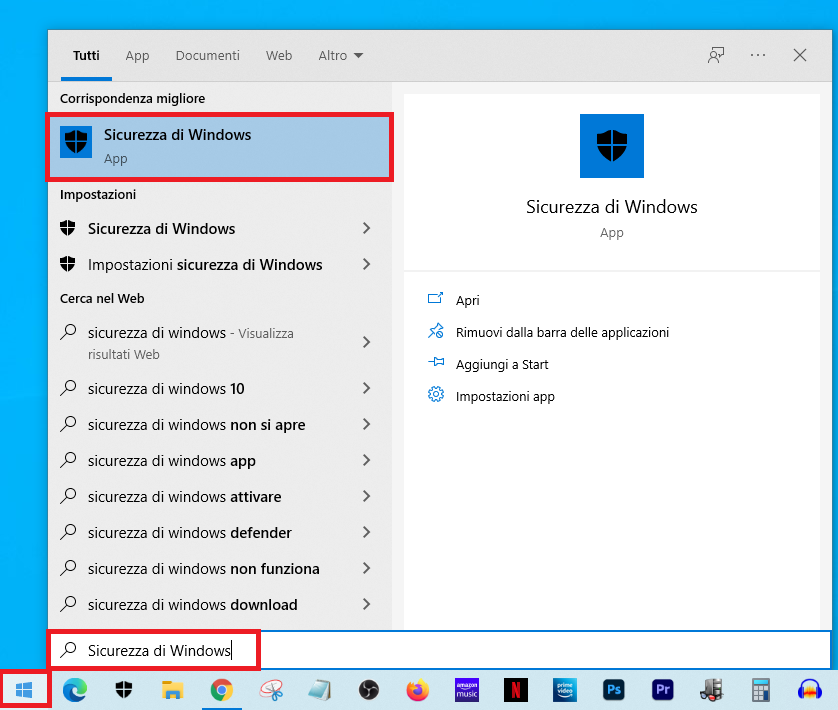Open Windows Security shield in taskbar

(x=124, y=690)
